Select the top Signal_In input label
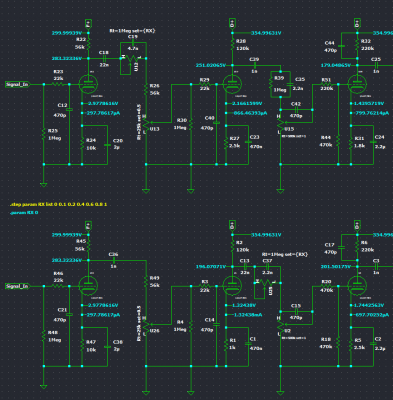Image resolution: width=393 pixels, height=400 pixels. click(x=18, y=84)
